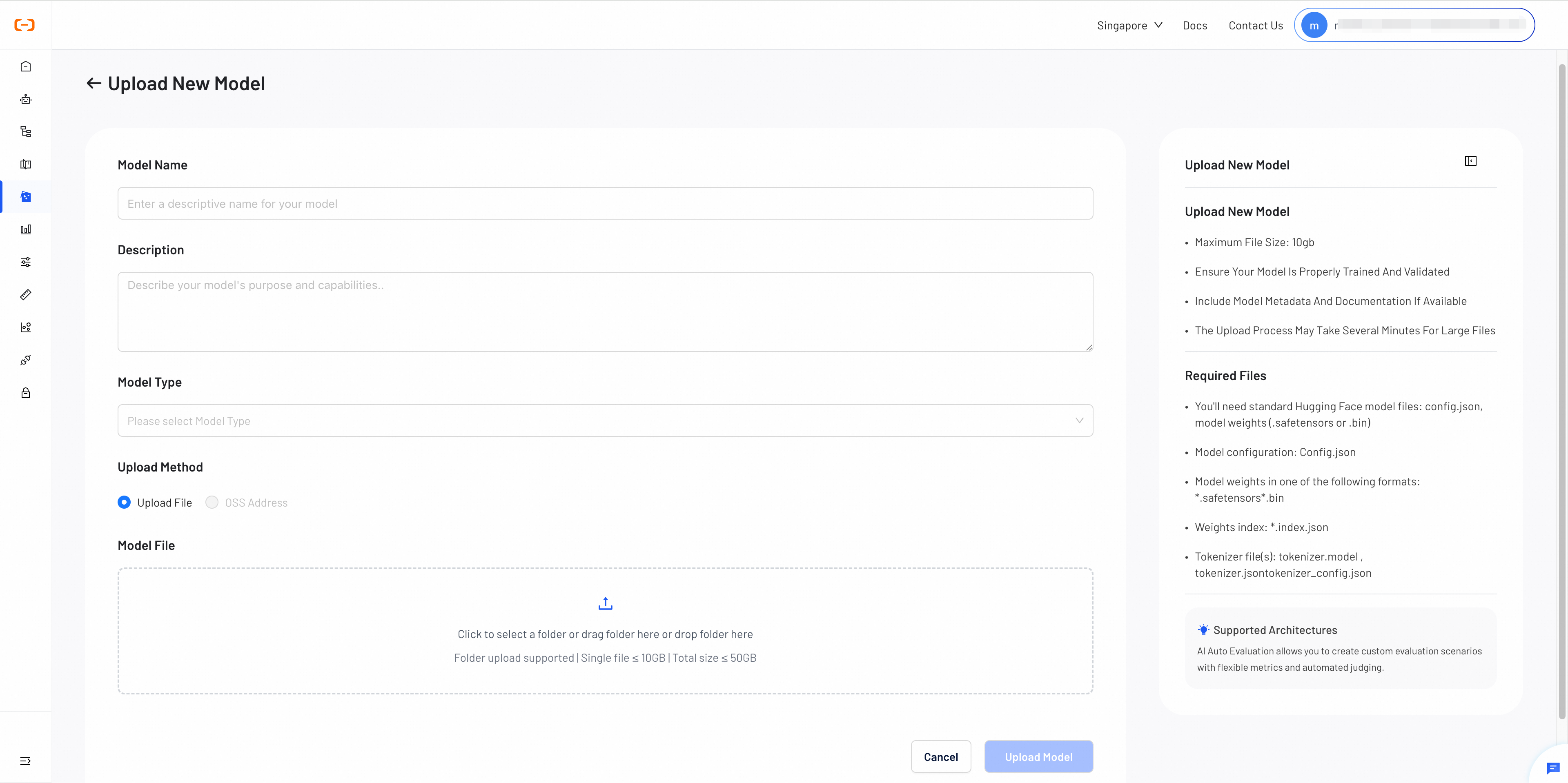The image size is (1568, 783).
Task: Click 'Model weights in one of the following formats' bullet
Action: (1307, 490)
